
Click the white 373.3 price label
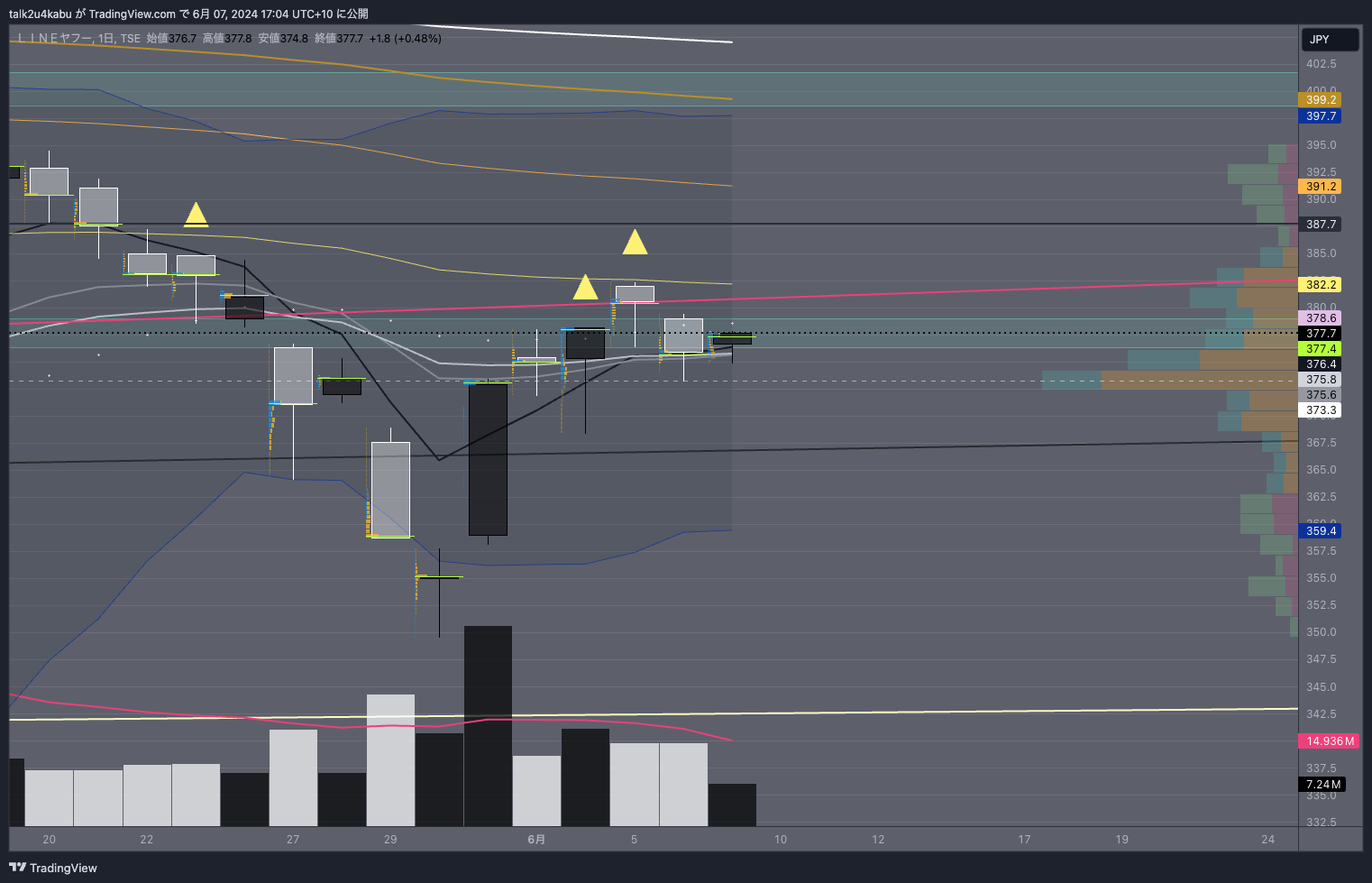[x=1320, y=410]
